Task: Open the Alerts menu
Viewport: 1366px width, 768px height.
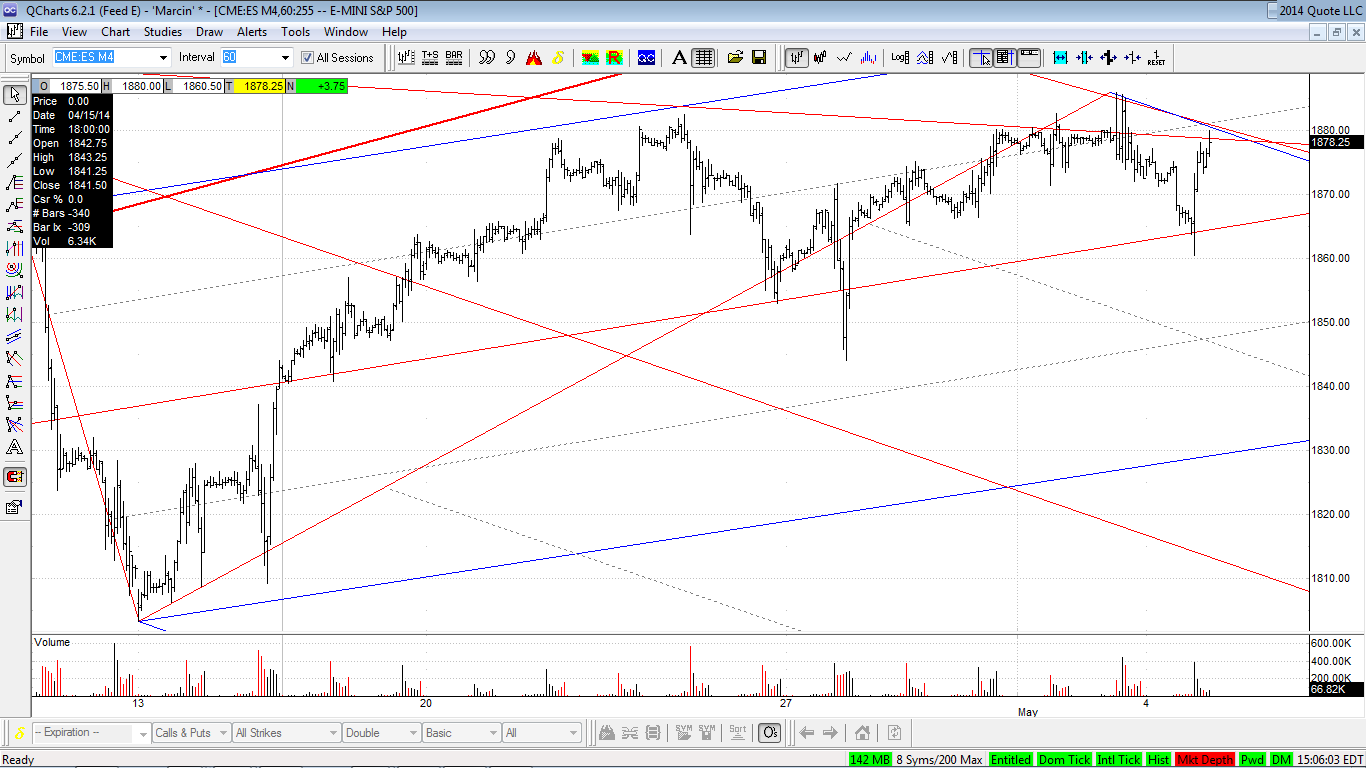Action: pos(252,32)
